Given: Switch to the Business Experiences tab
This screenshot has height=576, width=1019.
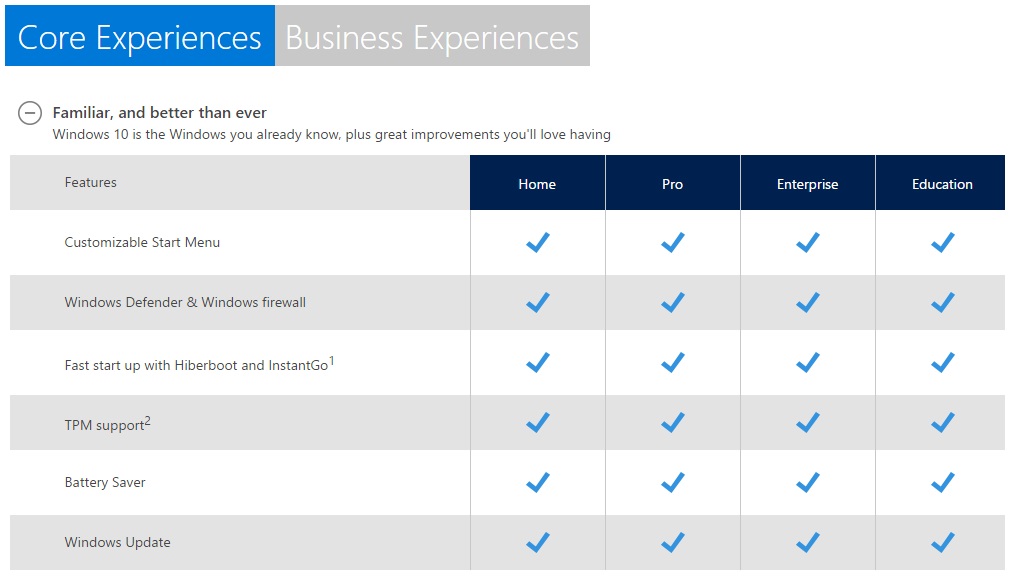Looking at the screenshot, I should tap(432, 36).
